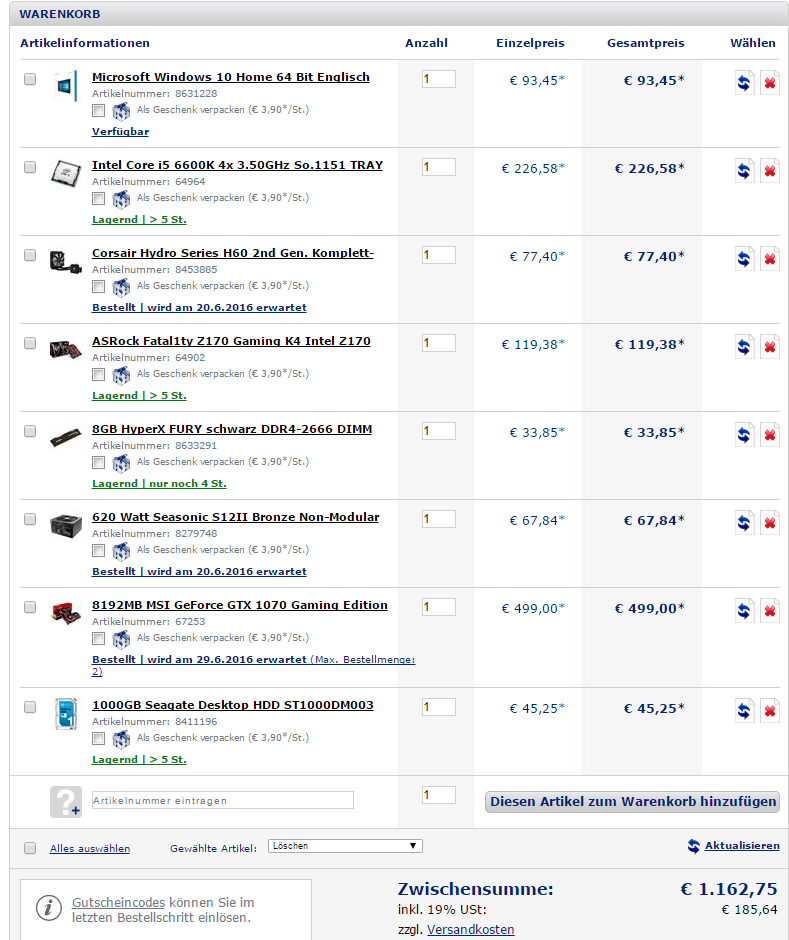Click refresh icon for Intel Core i5 6600K
The width and height of the screenshot is (789, 940).
(744, 171)
